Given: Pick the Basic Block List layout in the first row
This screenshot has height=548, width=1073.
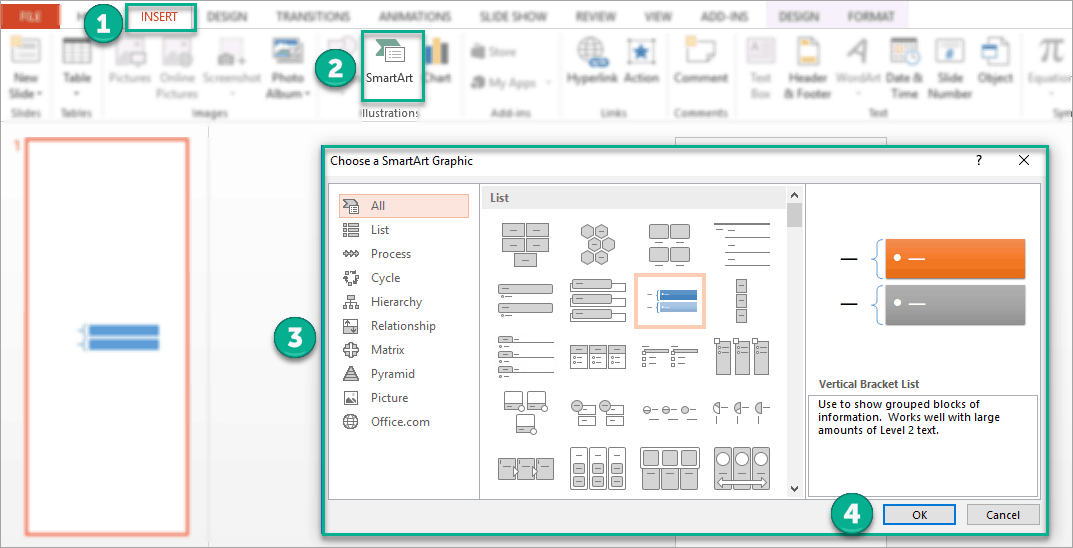Looking at the screenshot, I should click(526, 244).
